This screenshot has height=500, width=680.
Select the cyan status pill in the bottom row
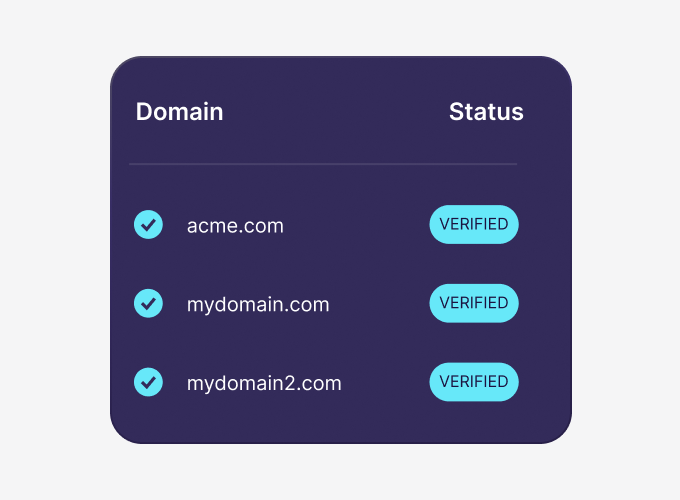coord(474,381)
